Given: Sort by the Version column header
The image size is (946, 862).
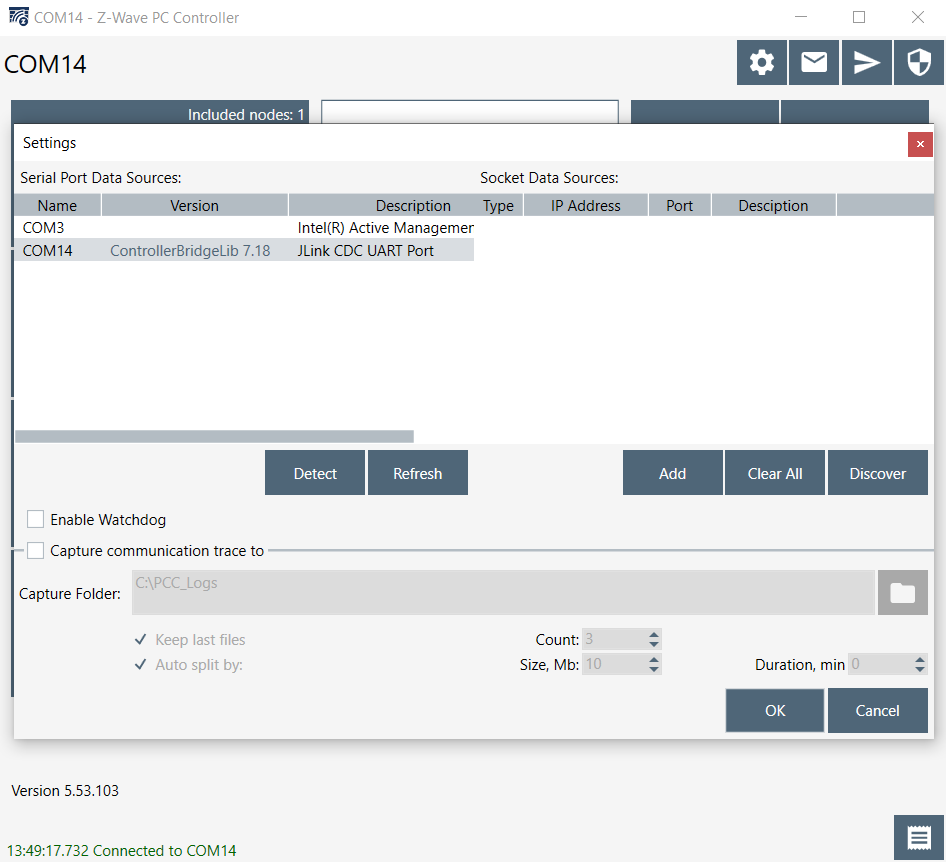Looking at the screenshot, I should tap(194, 206).
